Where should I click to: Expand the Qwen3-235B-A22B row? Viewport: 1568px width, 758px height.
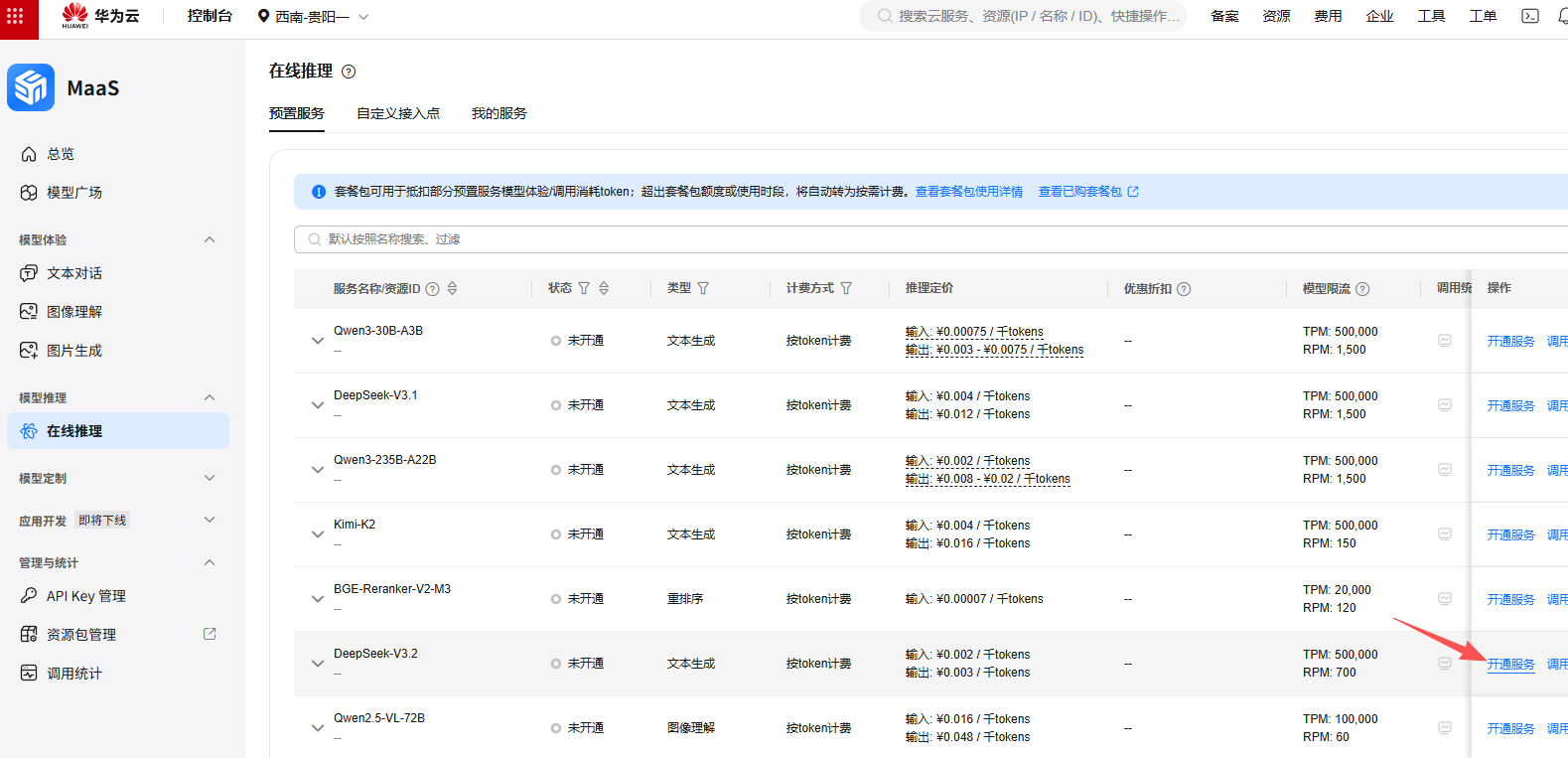(x=318, y=470)
